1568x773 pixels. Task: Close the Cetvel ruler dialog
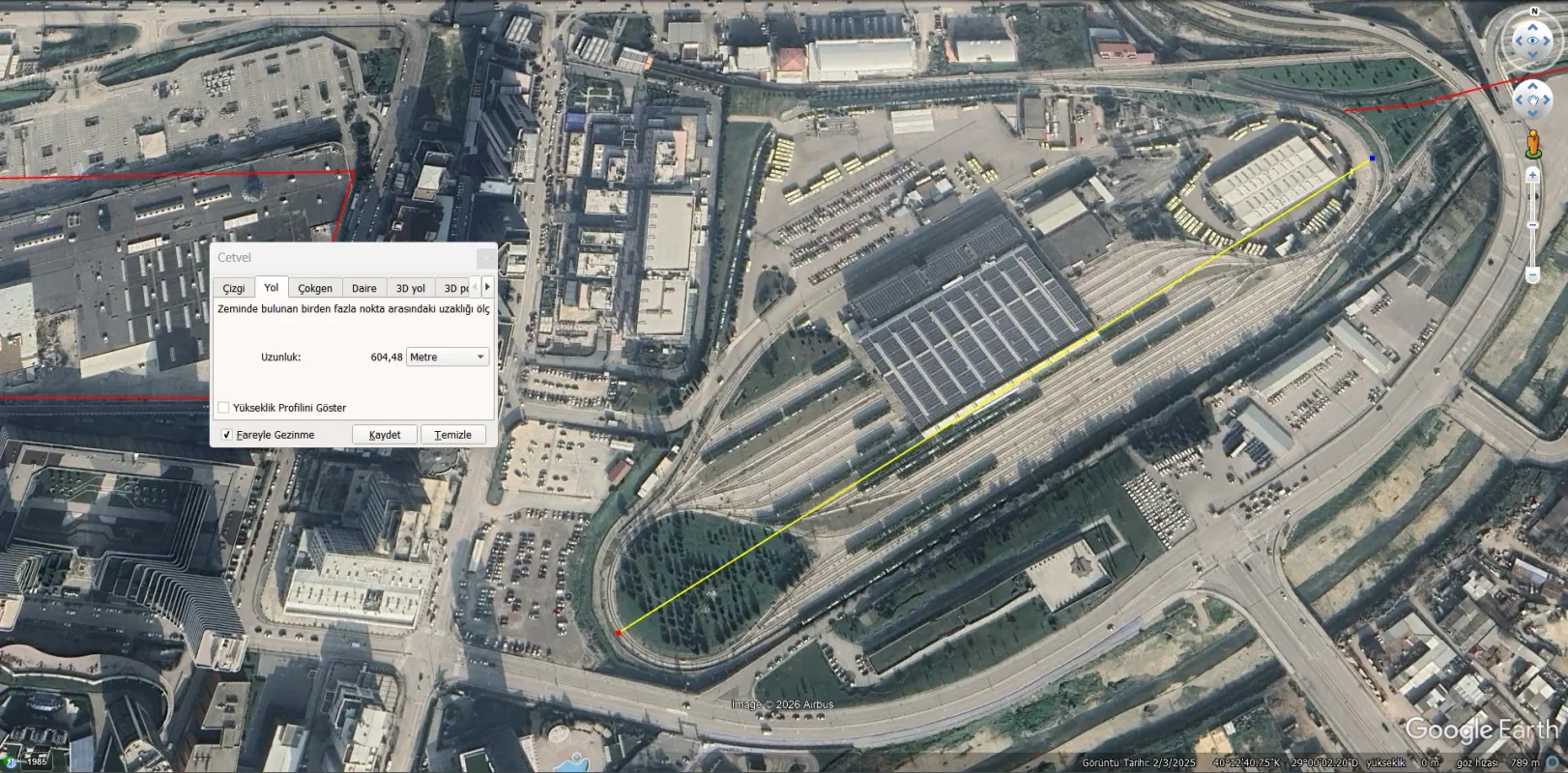pyautogui.click(x=486, y=258)
